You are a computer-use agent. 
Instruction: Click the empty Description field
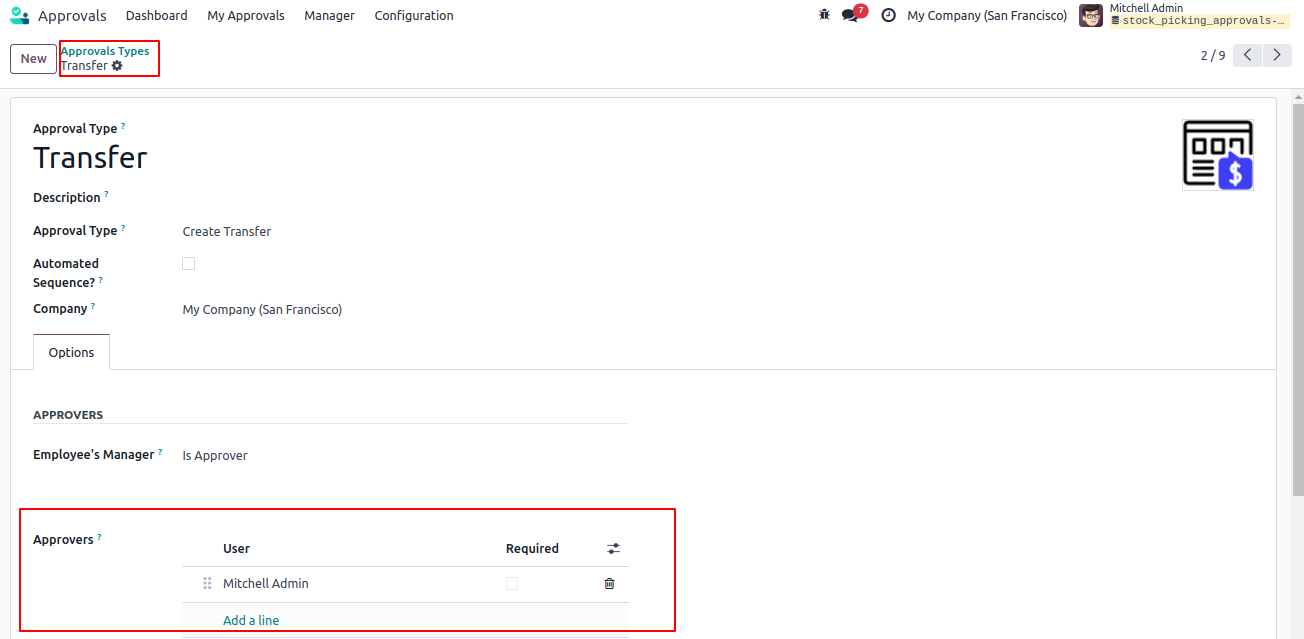(405, 198)
